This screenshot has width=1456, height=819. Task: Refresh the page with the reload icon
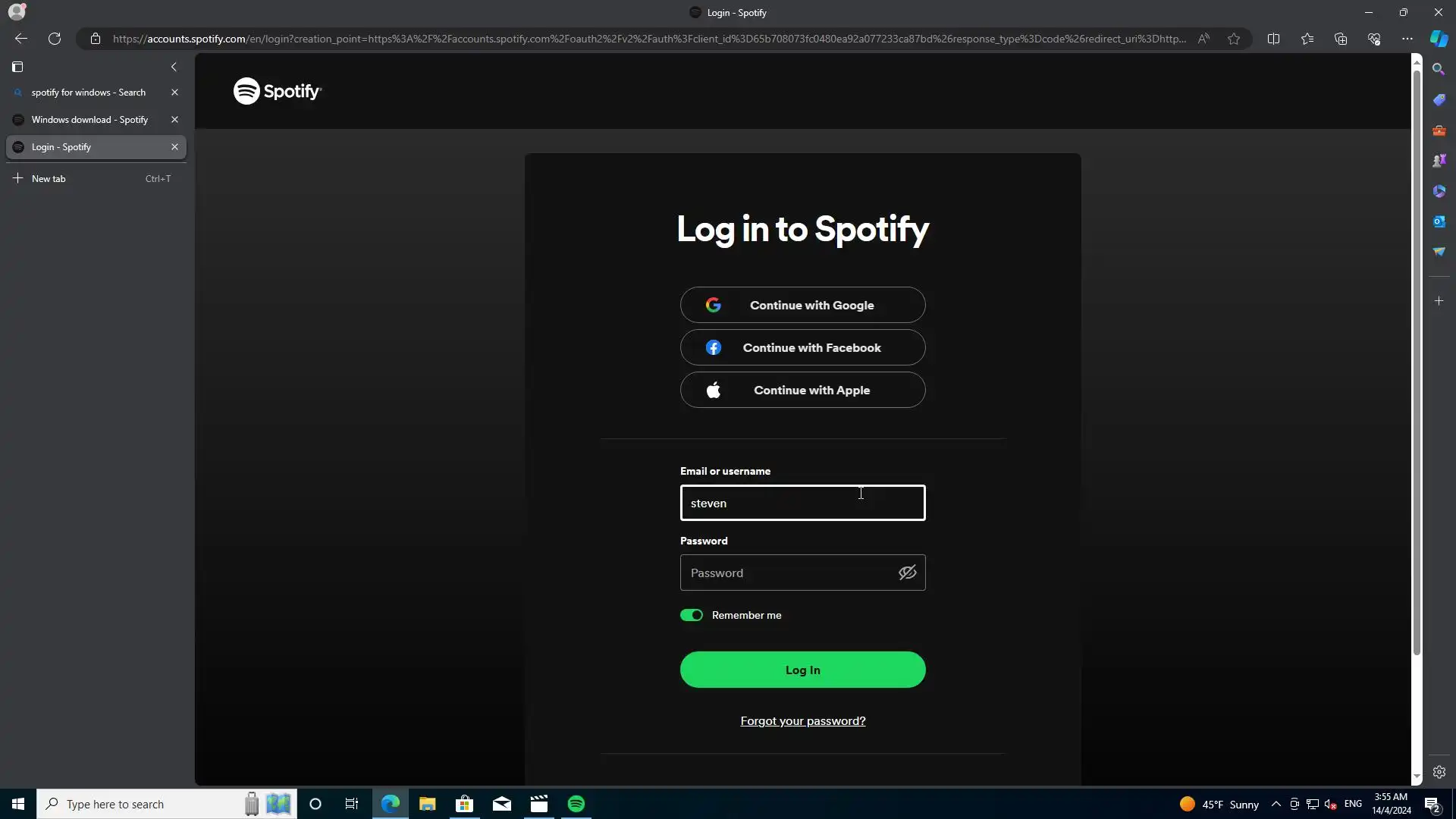point(55,39)
